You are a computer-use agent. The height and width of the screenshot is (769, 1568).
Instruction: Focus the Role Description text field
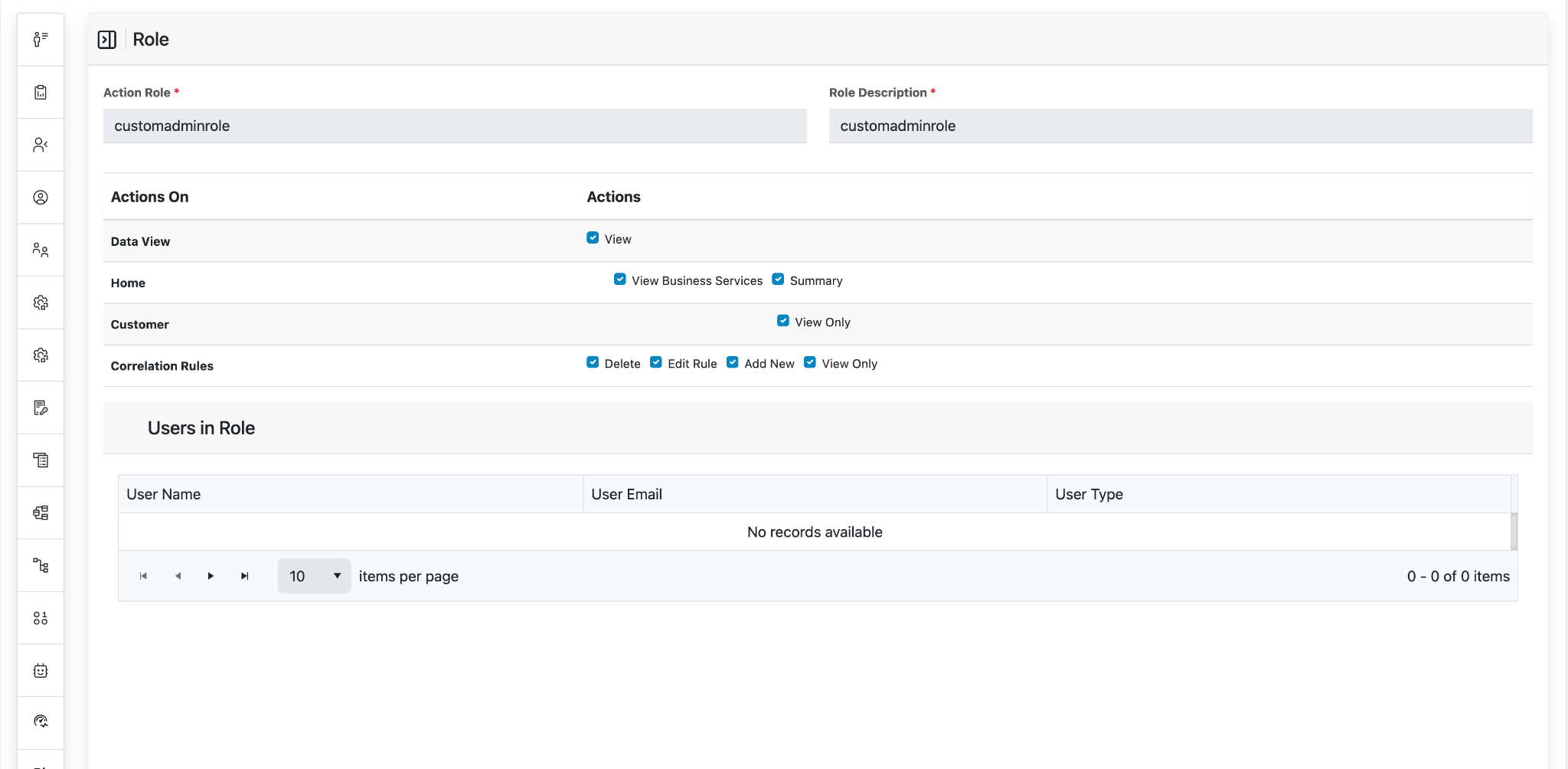pyautogui.click(x=1181, y=126)
